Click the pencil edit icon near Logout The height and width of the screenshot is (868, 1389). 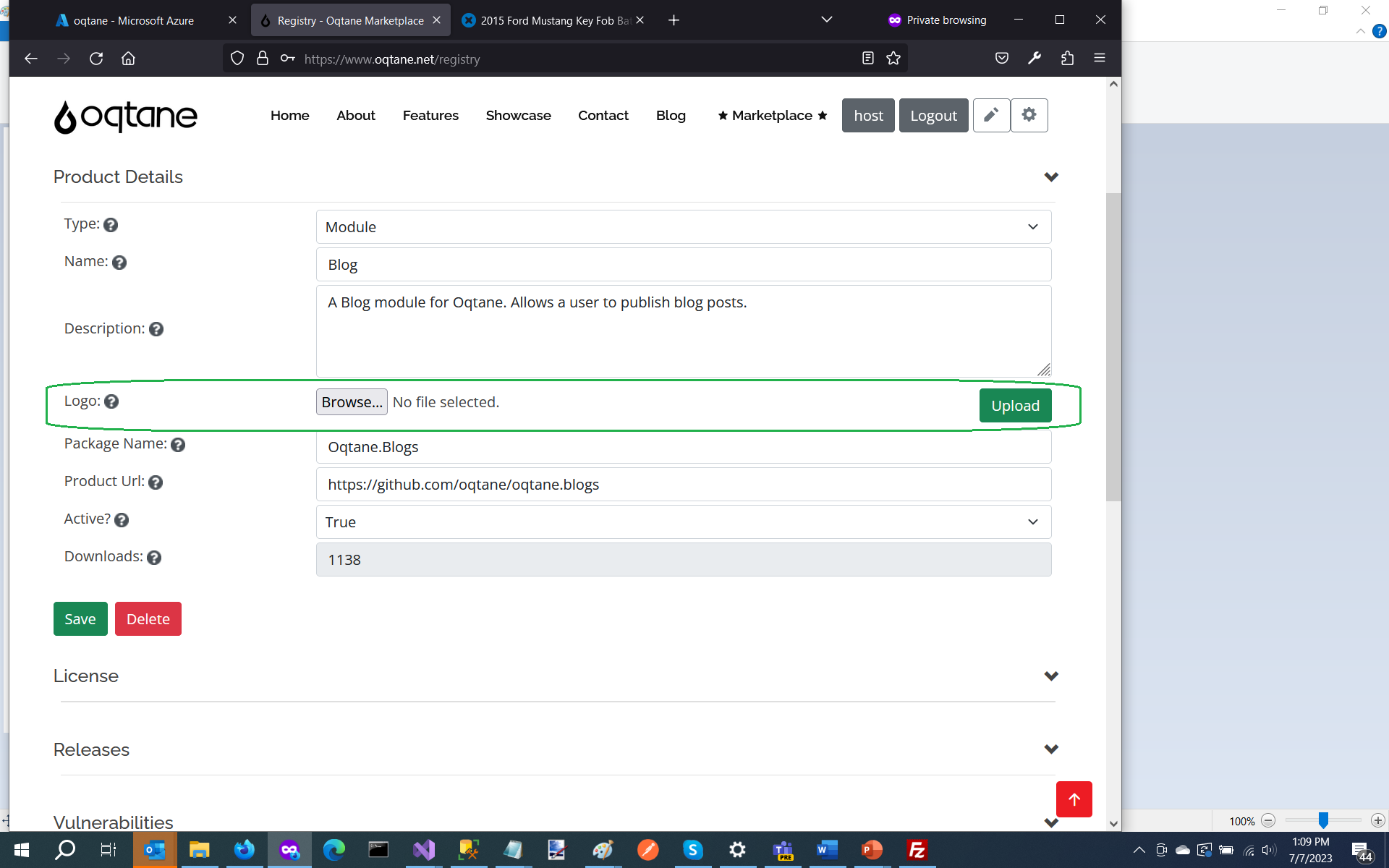tap(991, 115)
